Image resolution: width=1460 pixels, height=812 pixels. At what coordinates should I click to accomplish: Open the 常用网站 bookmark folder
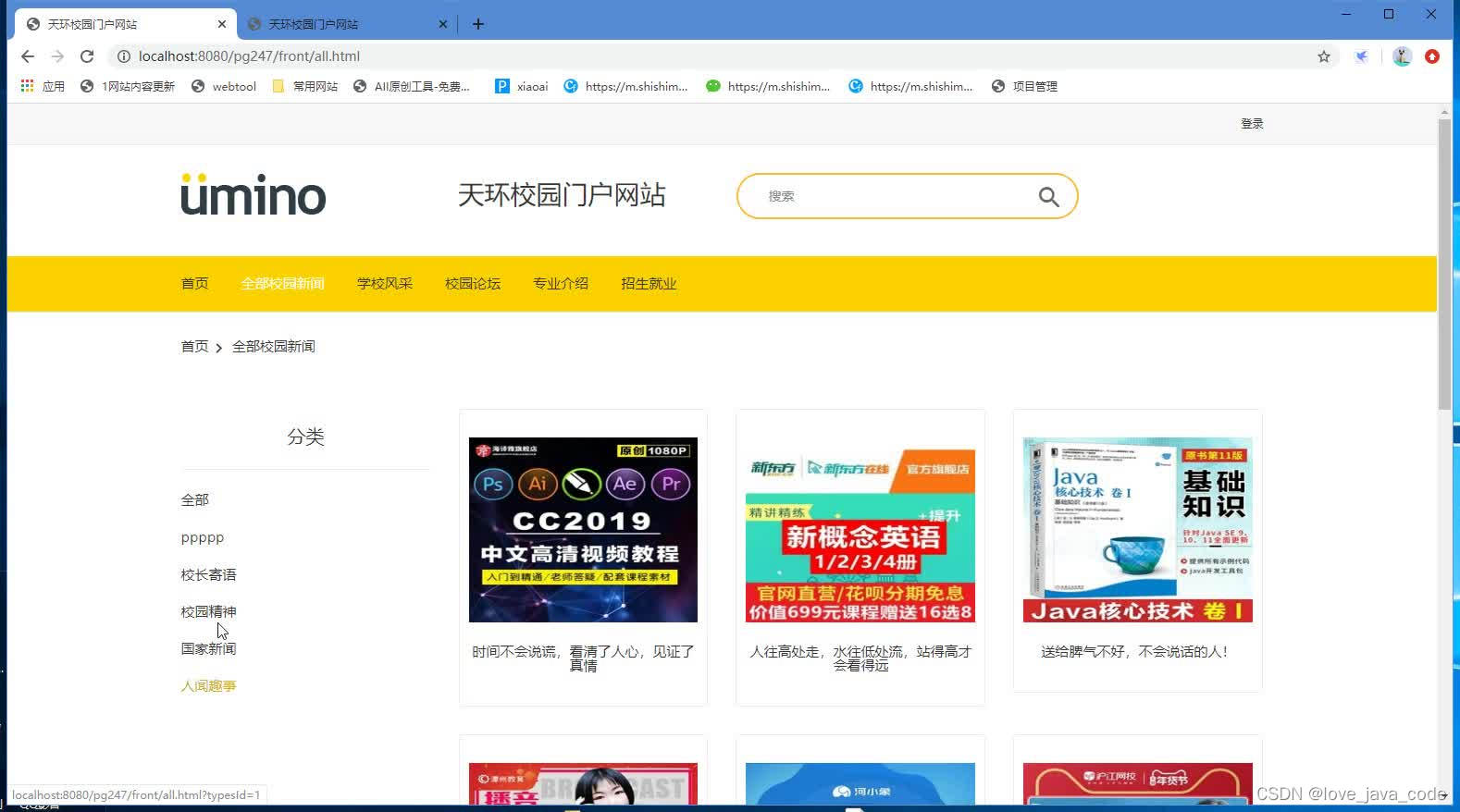pyautogui.click(x=305, y=86)
